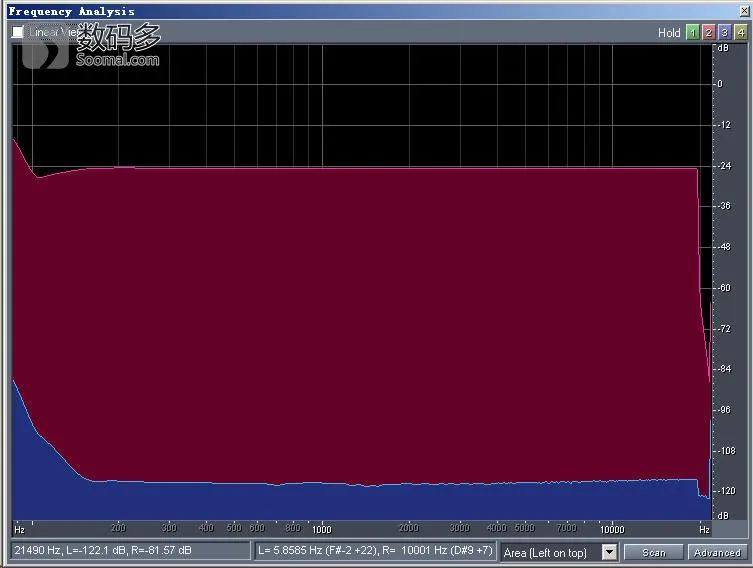753x568 pixels.
Task: Click the Scan button
Action: [654, 552]
